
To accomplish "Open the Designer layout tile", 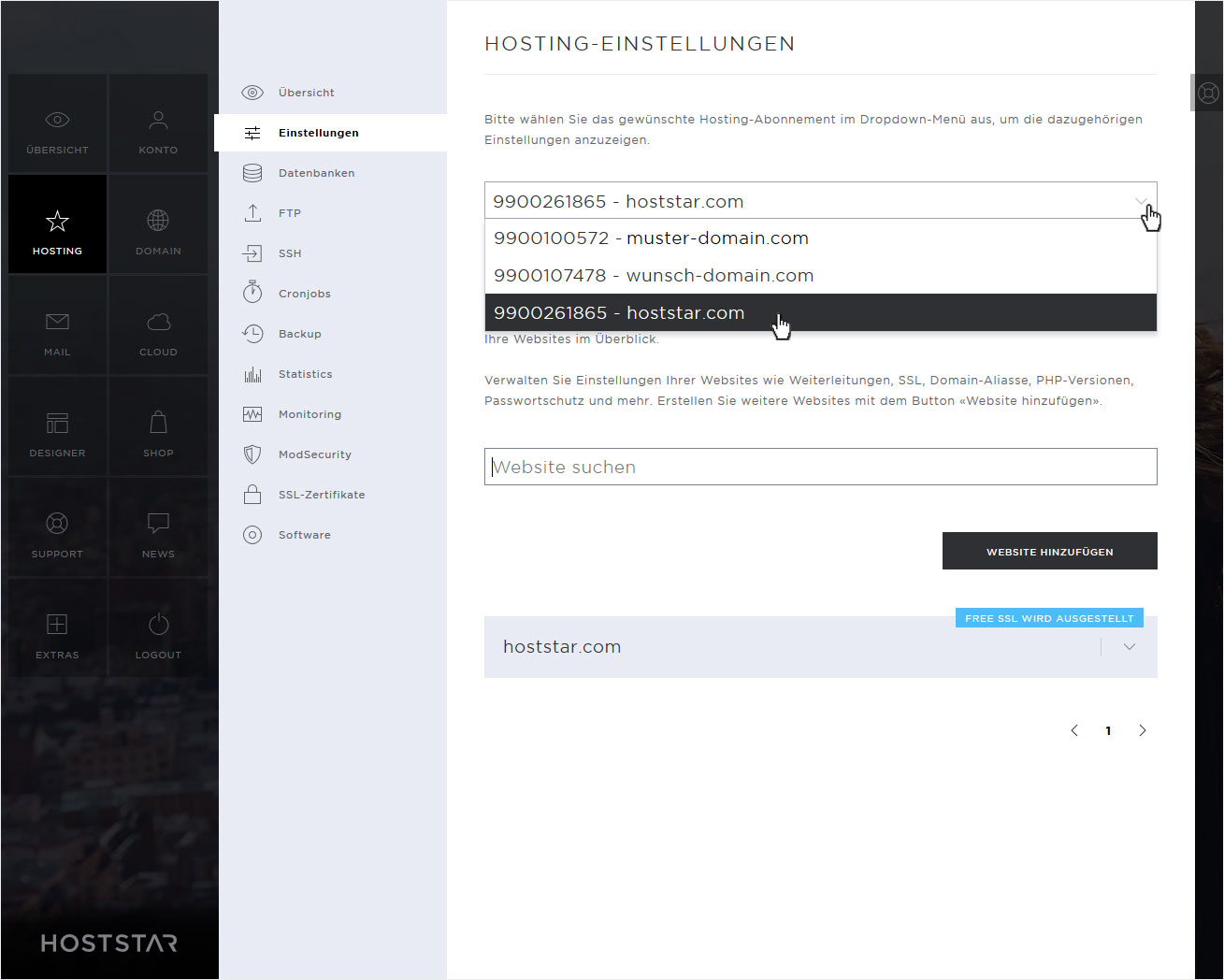I will [x=57, y=426].
